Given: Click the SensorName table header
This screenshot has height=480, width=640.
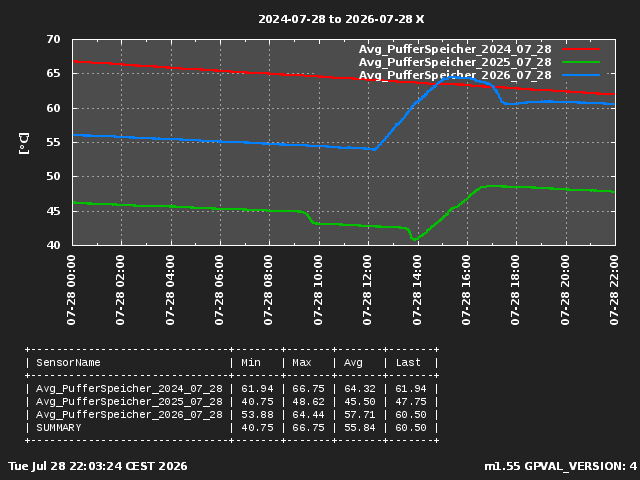Looking at the screenshot, I should coord(68,363).
